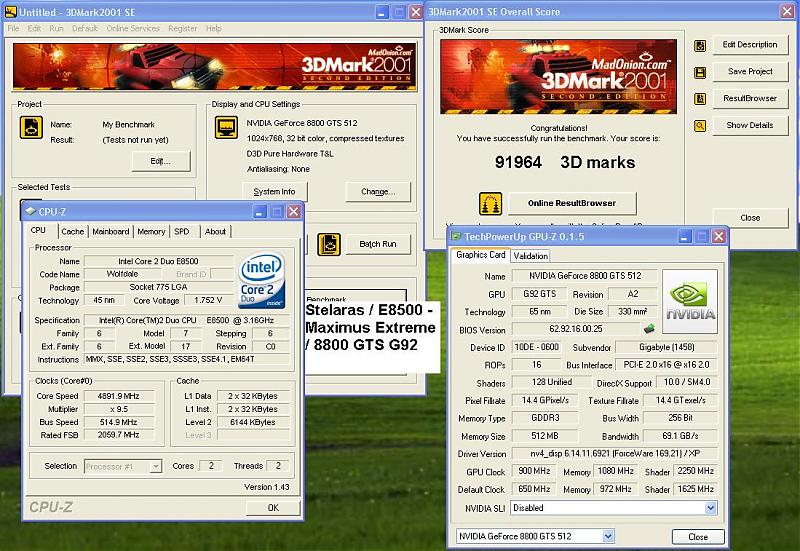This screenshot has width=800, height=551.
Task: Open the Edit menu in 3DMark2001 SE
Action: click(x=34, y=29)
